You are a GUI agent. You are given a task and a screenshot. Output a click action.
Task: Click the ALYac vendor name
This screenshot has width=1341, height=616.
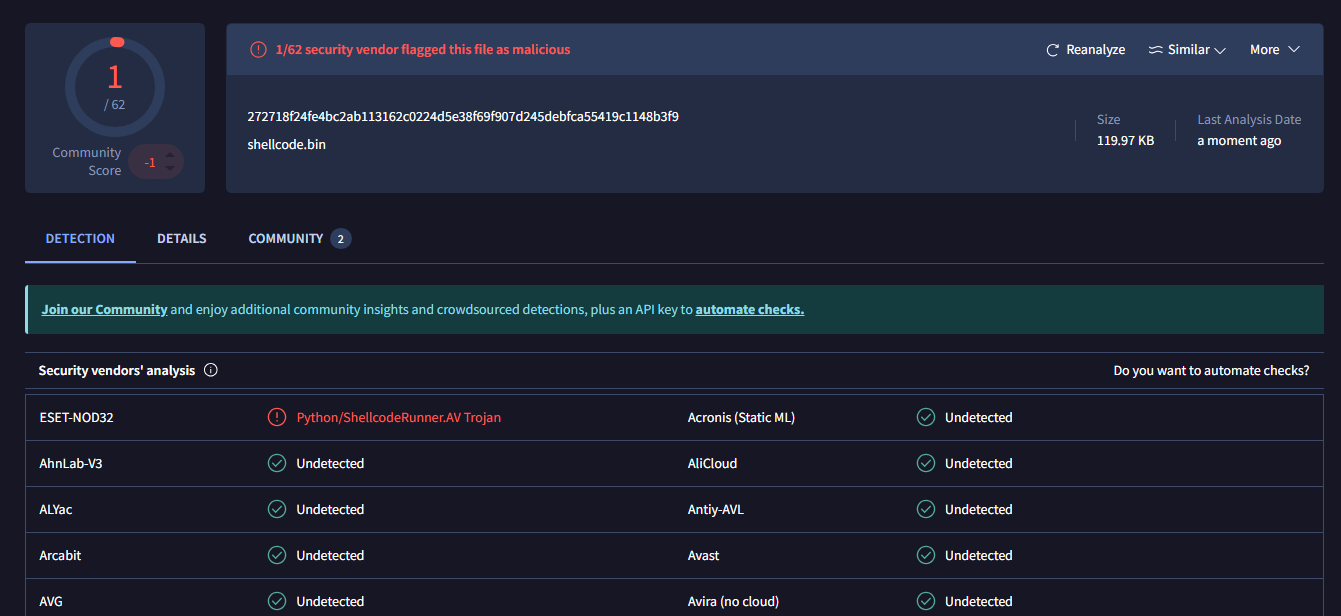pos(56,510)
